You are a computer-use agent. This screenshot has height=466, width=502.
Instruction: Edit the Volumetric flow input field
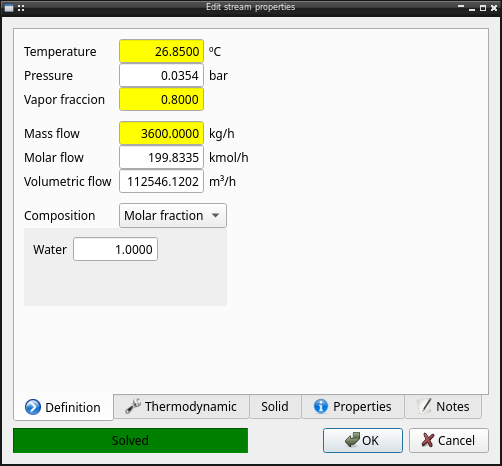coord(161,181)
